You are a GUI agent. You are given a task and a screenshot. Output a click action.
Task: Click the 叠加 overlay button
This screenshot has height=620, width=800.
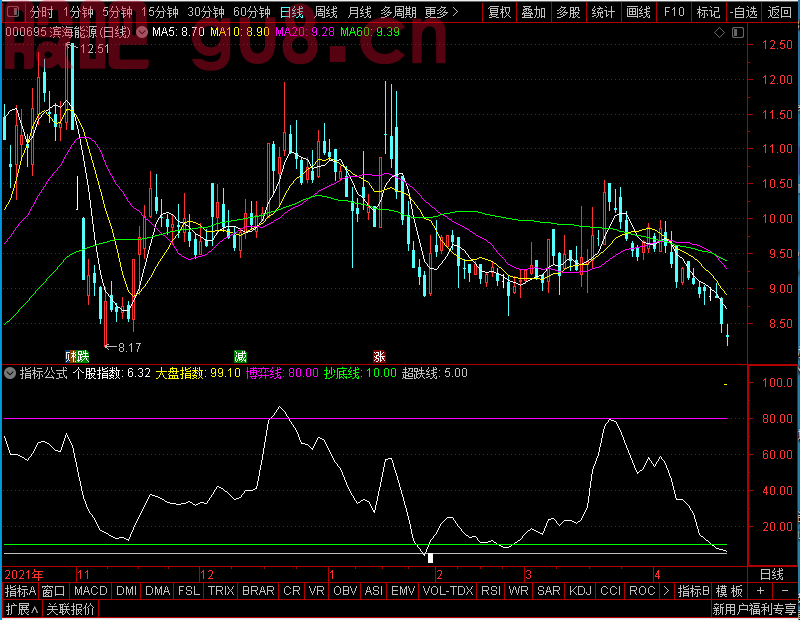[x=534, y=12]
